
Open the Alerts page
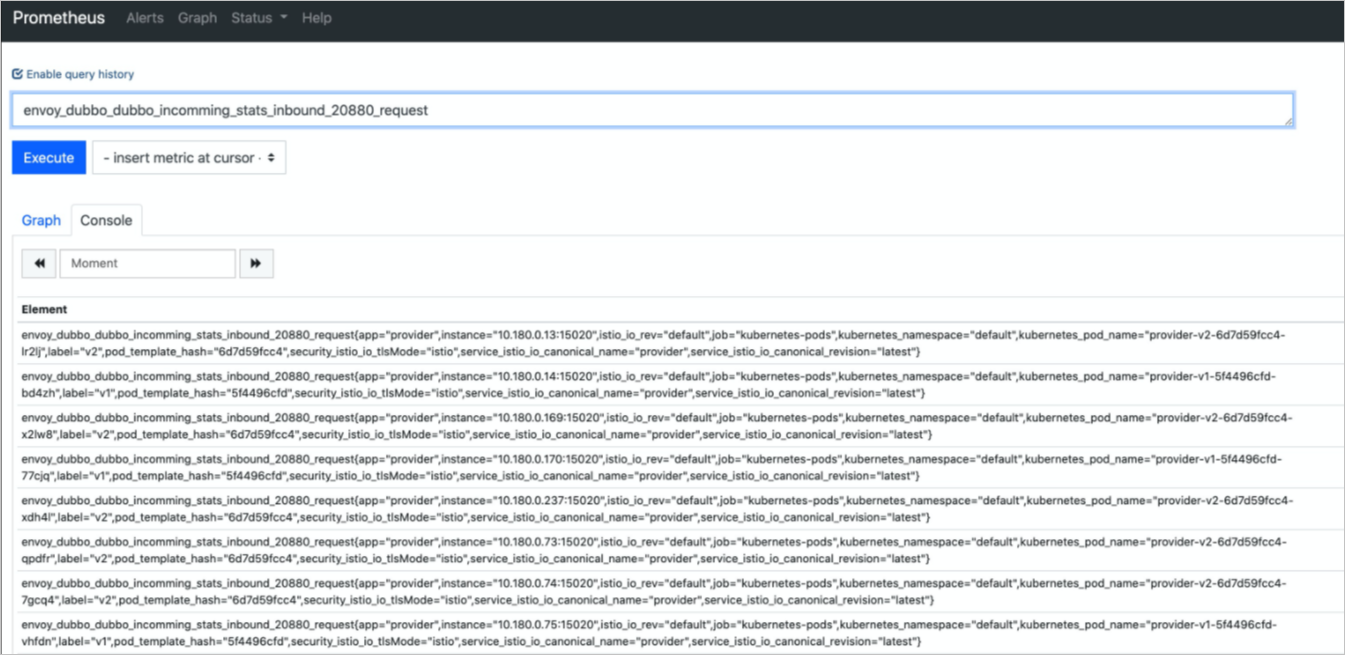(145, 18)
